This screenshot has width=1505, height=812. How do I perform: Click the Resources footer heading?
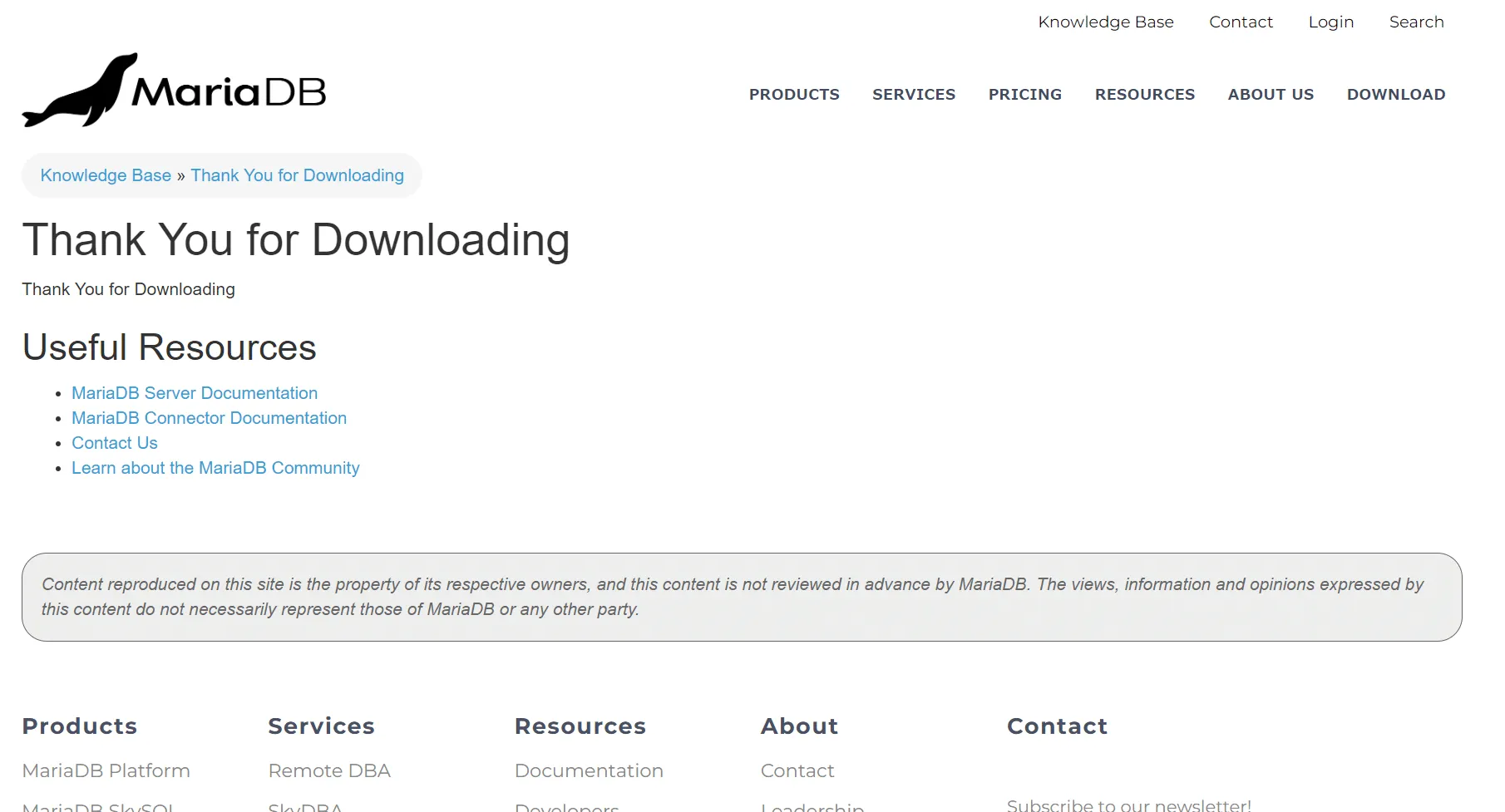(580, 726)
